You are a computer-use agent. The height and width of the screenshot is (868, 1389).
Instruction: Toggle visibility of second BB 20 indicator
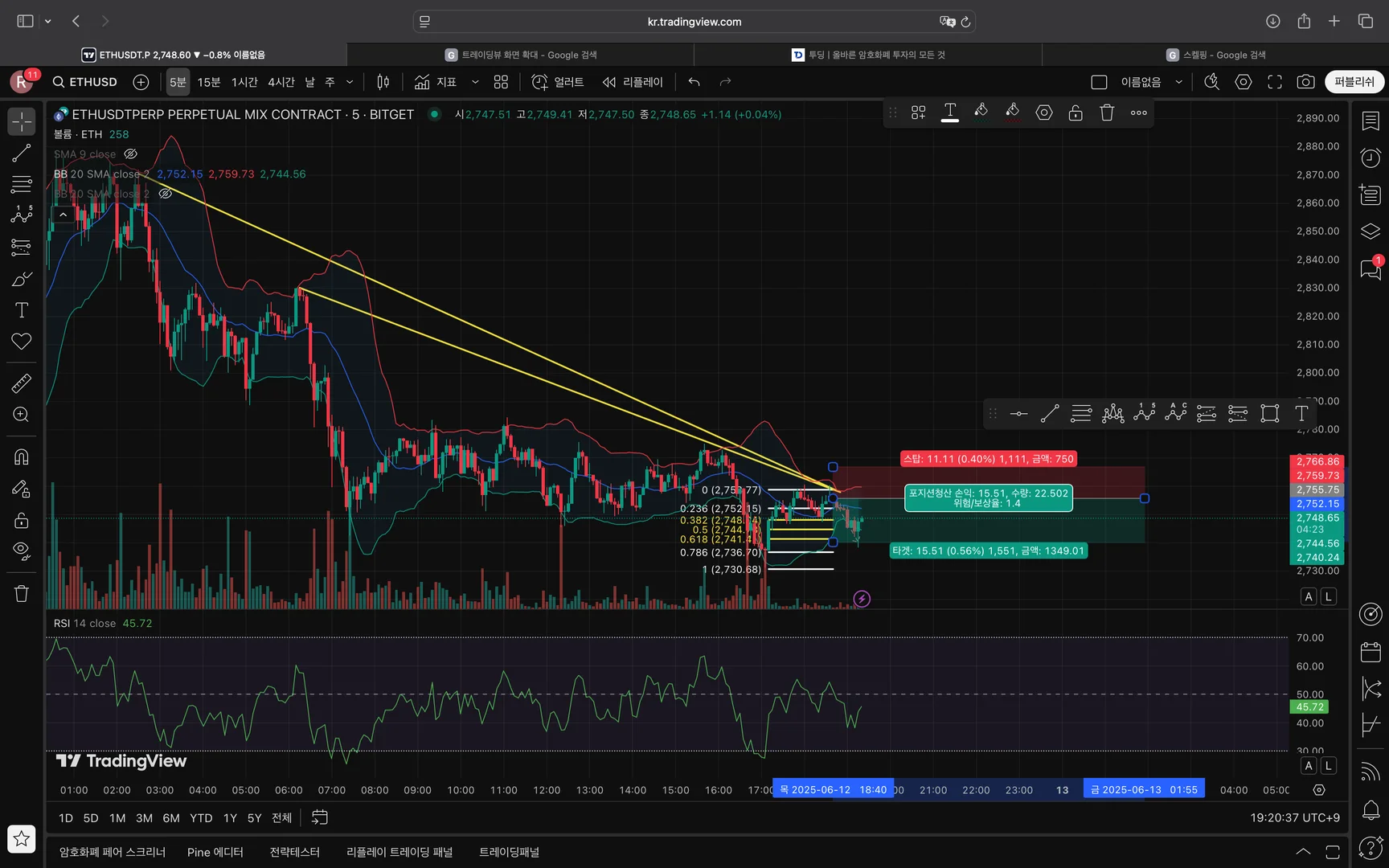166,194
